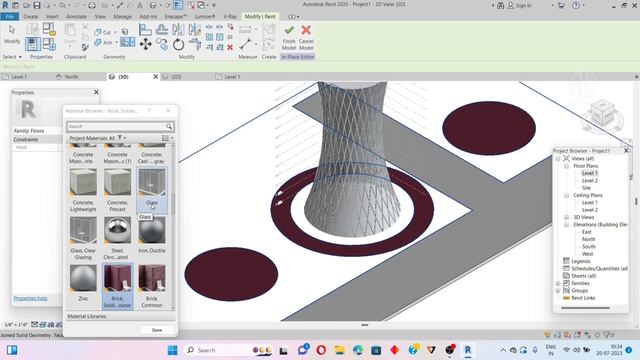The width and height of the screenshot is (640, 360).
Task: Expand the Families tree node
Action: pyautogui.click(x=558, y=283)
